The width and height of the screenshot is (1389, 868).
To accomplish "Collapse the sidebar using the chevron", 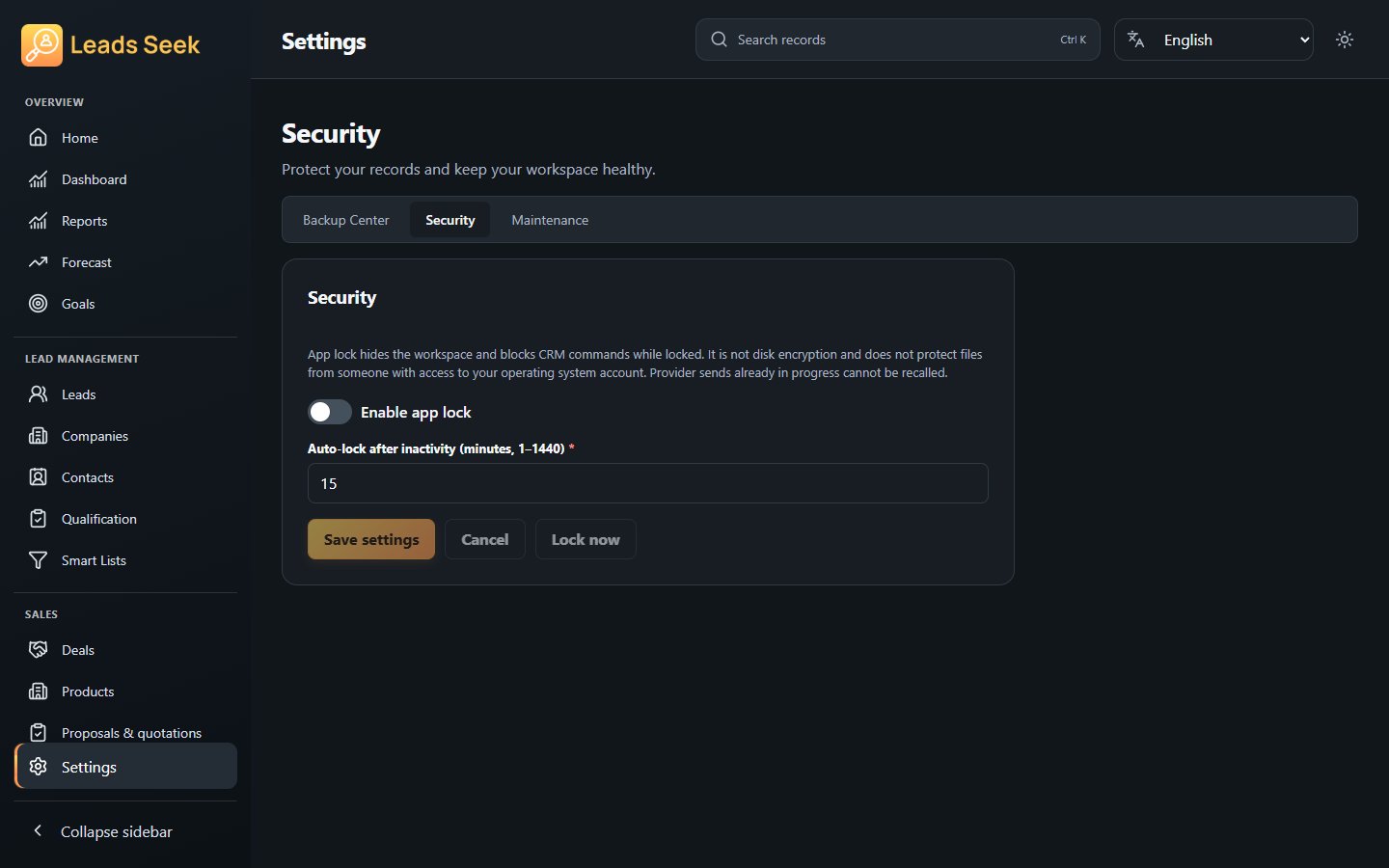I will point(38,830).
